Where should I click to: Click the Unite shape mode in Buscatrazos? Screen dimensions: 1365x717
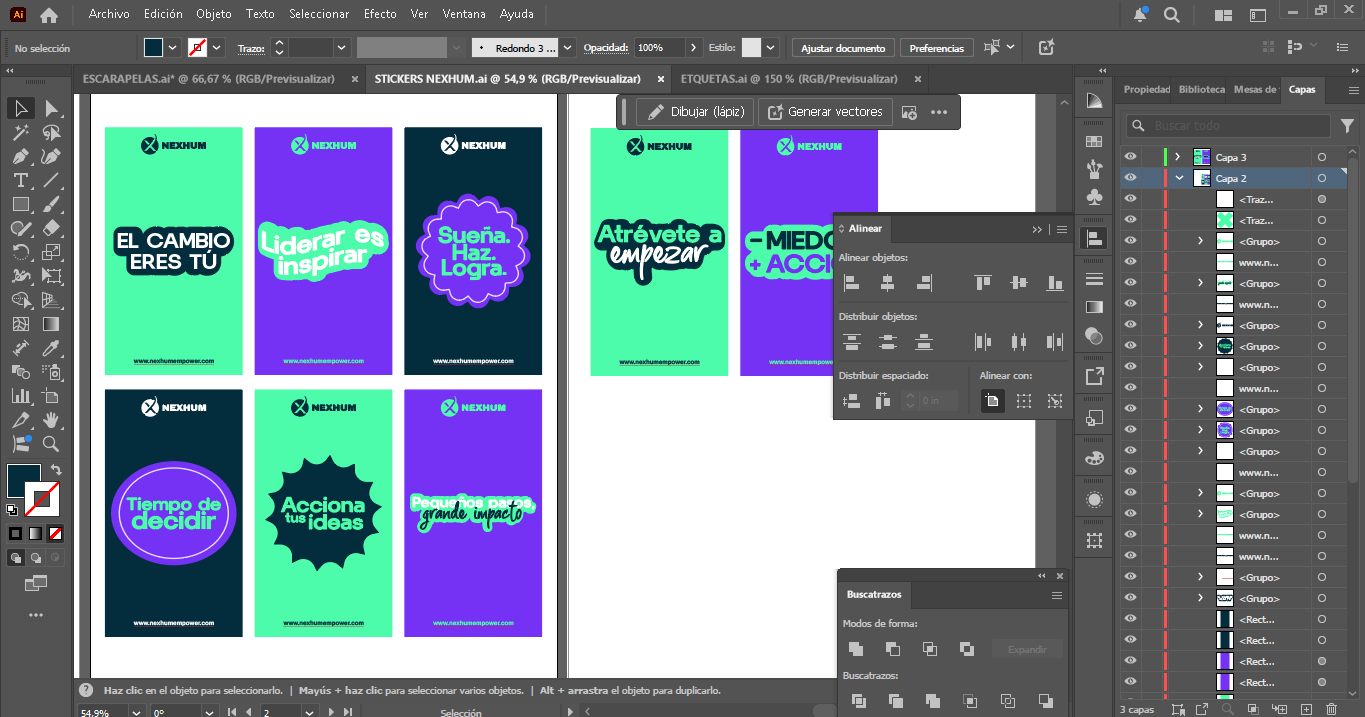coord(858,649)
